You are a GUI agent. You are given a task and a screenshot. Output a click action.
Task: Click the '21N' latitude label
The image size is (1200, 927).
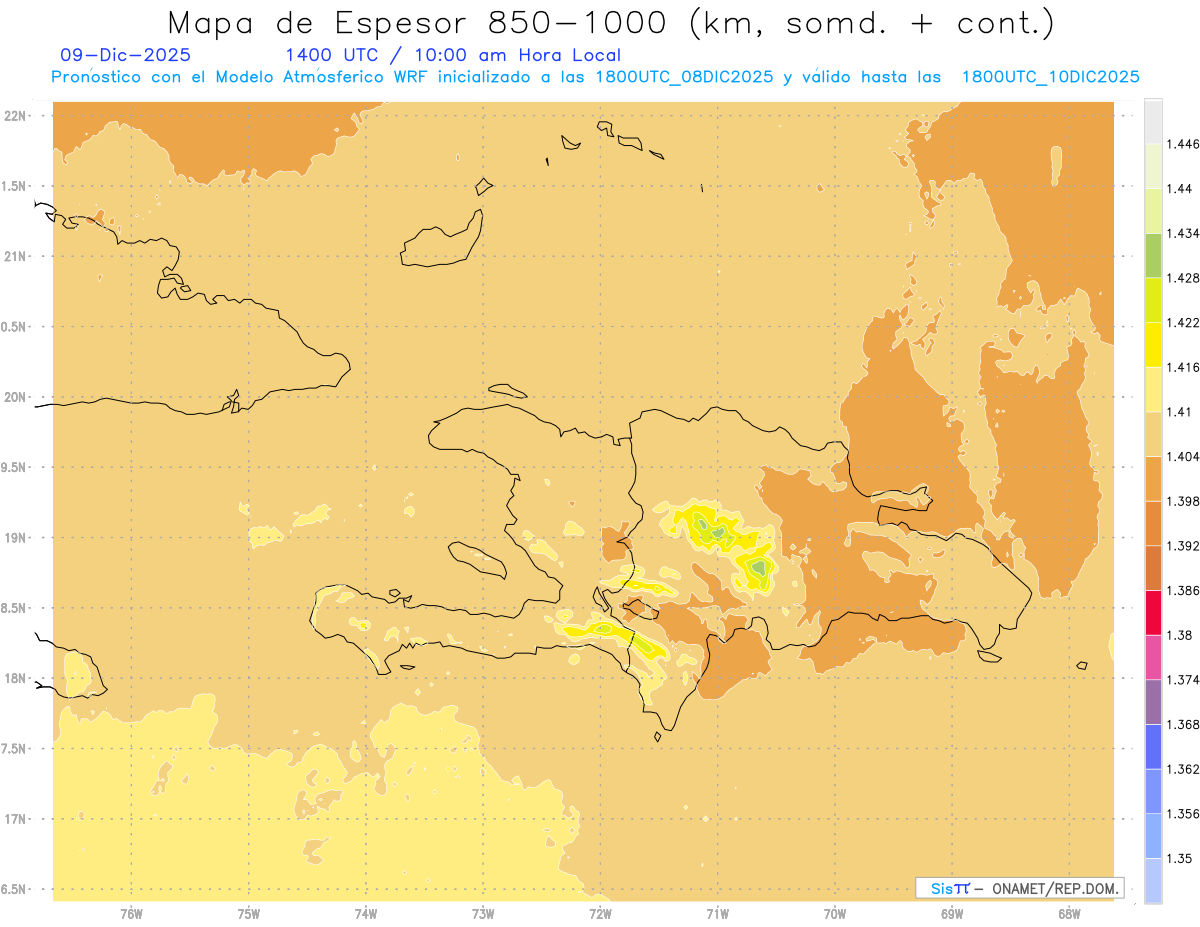tap(16, 256)
